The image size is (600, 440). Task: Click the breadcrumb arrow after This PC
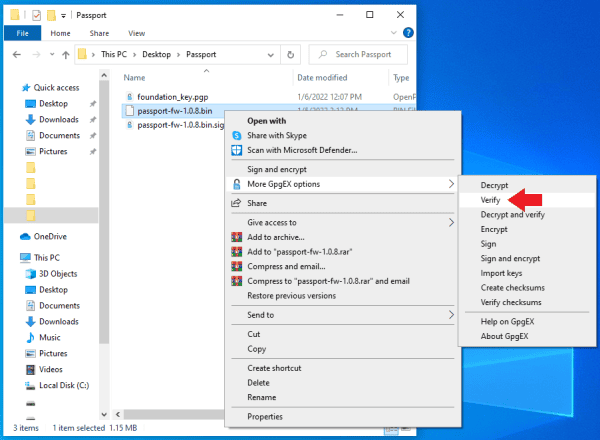(x=135, y=55)
